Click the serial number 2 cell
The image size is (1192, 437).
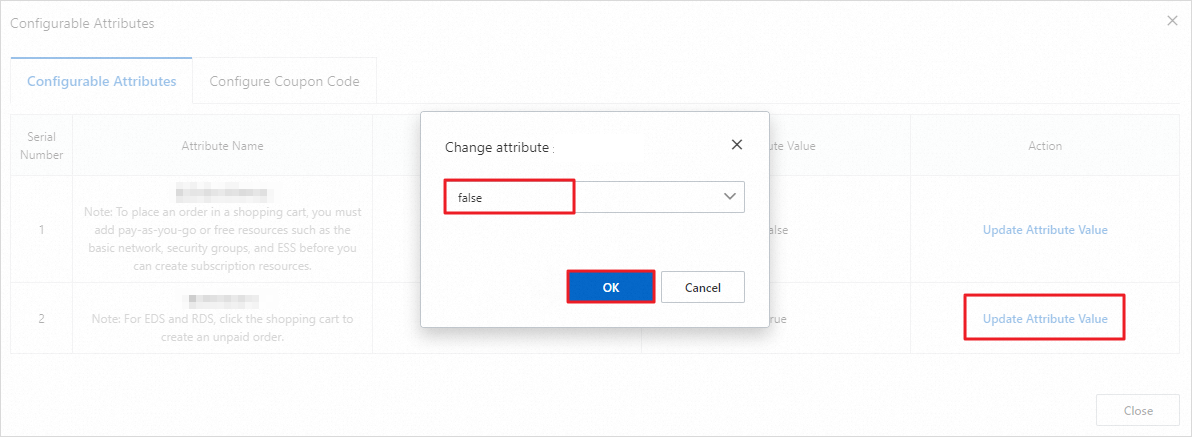coord(42,319)
